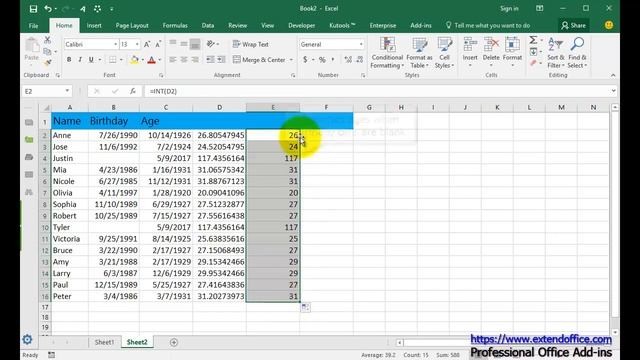Open Font Settings dialog launcher
Image resolution: width=640 pixels, height=360 pixels.
161,75
